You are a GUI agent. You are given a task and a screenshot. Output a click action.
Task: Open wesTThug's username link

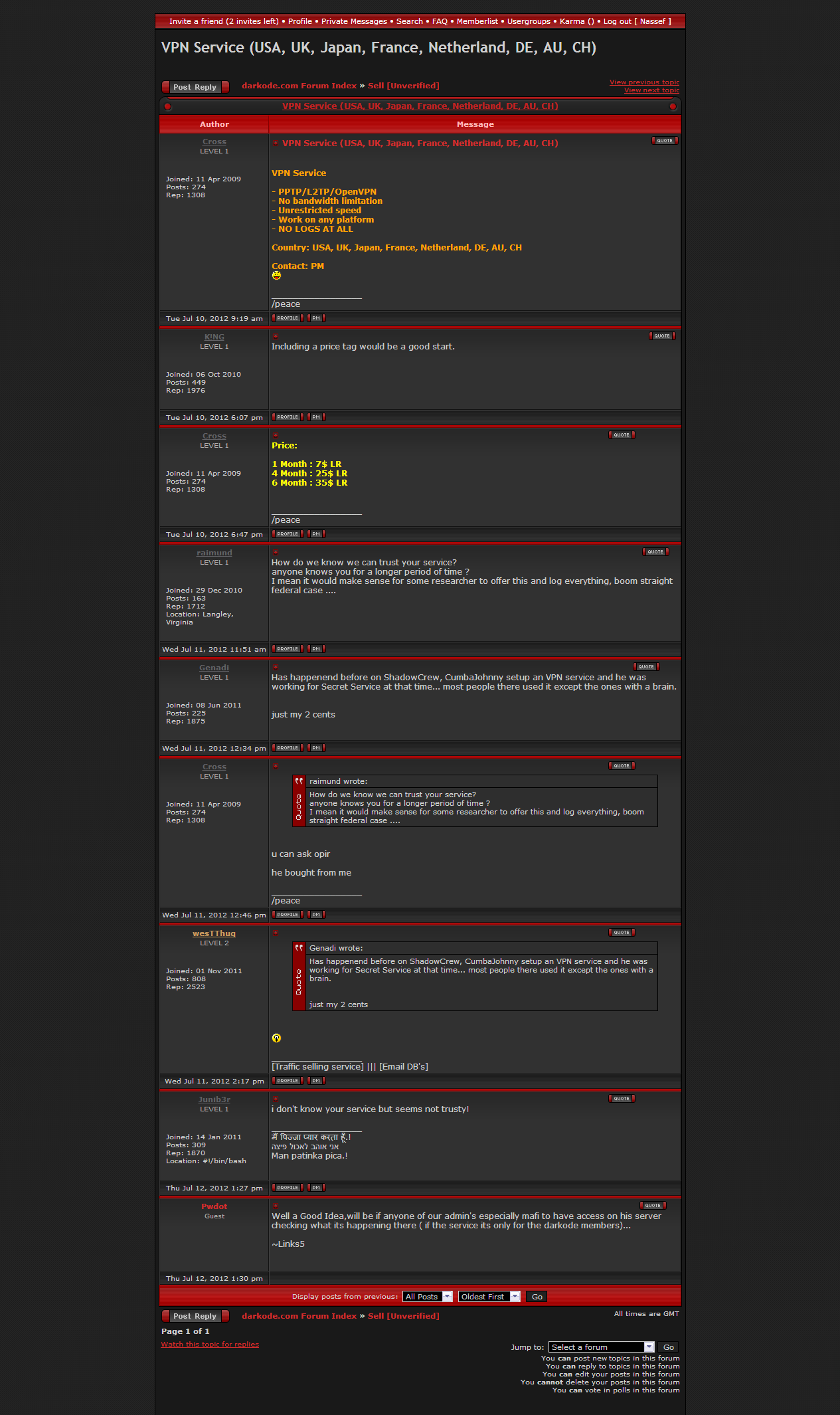click(214, 933)
